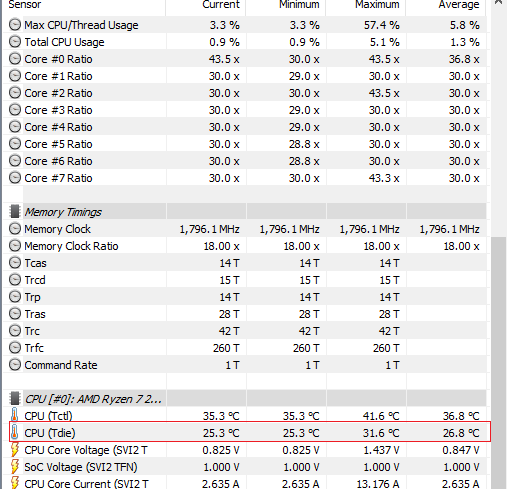Viewport: 507px width, 489px height.
Task: Select the Total CPU Usage row
Action: tap(245, 42)
